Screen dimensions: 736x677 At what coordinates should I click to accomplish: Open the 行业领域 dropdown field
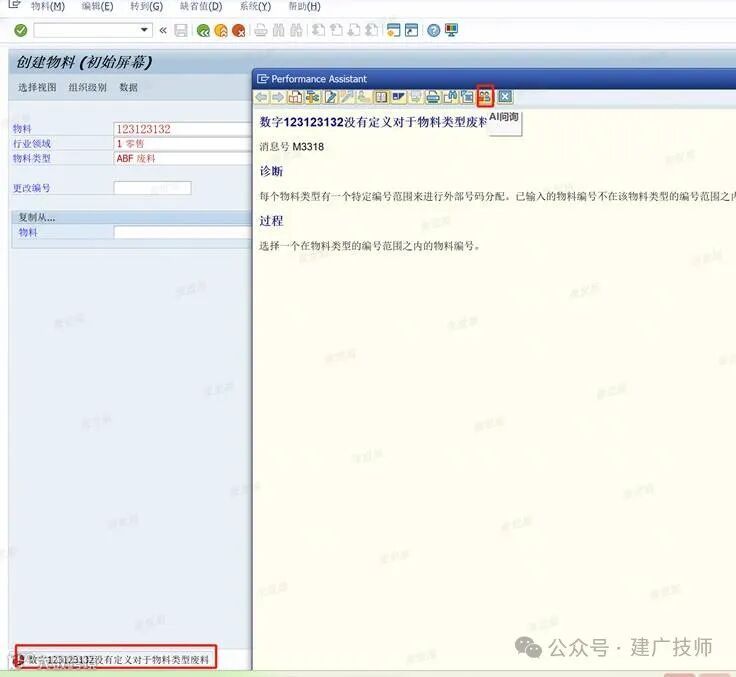183,144
